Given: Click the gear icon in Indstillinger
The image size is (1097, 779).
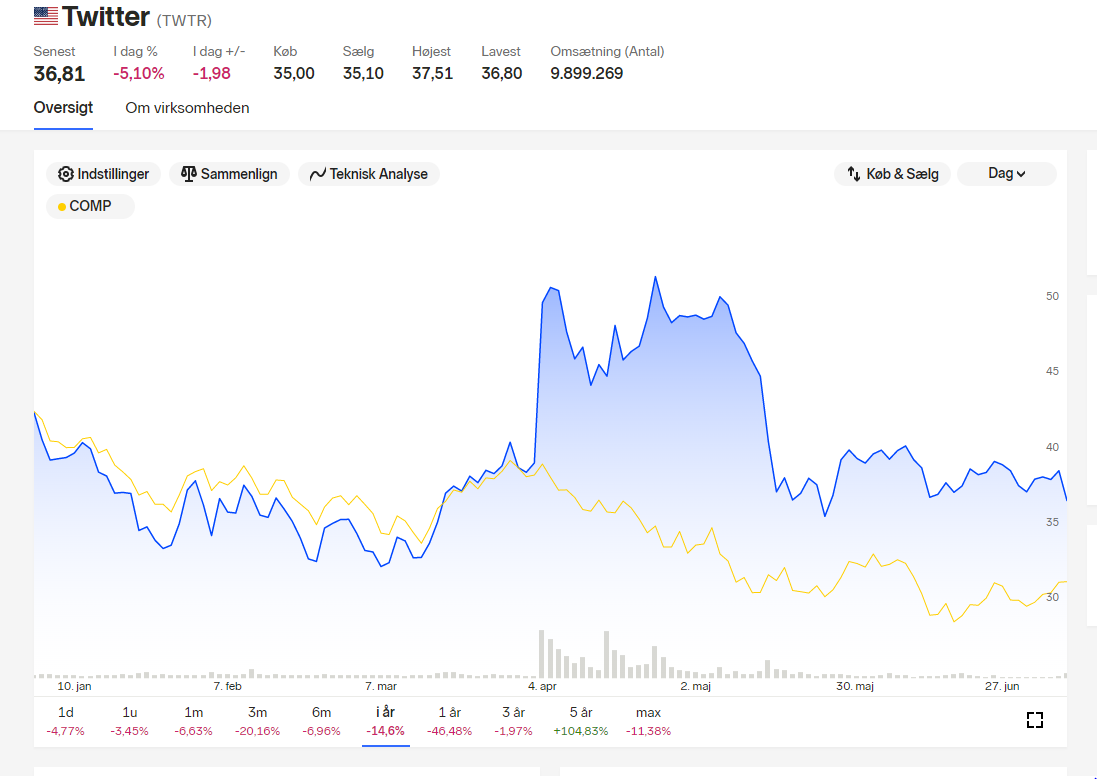Looking at the screenshot, I should (x=66, y=174).
